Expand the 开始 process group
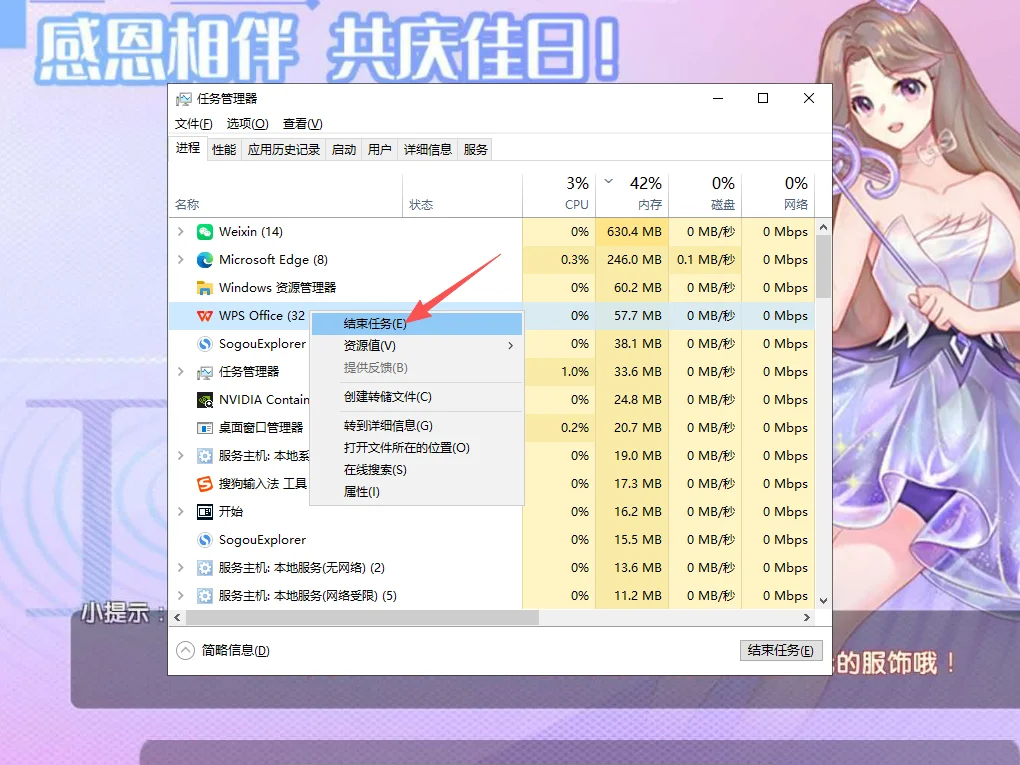The height and width of the screenshot is (765, 1020). (181, 511)
